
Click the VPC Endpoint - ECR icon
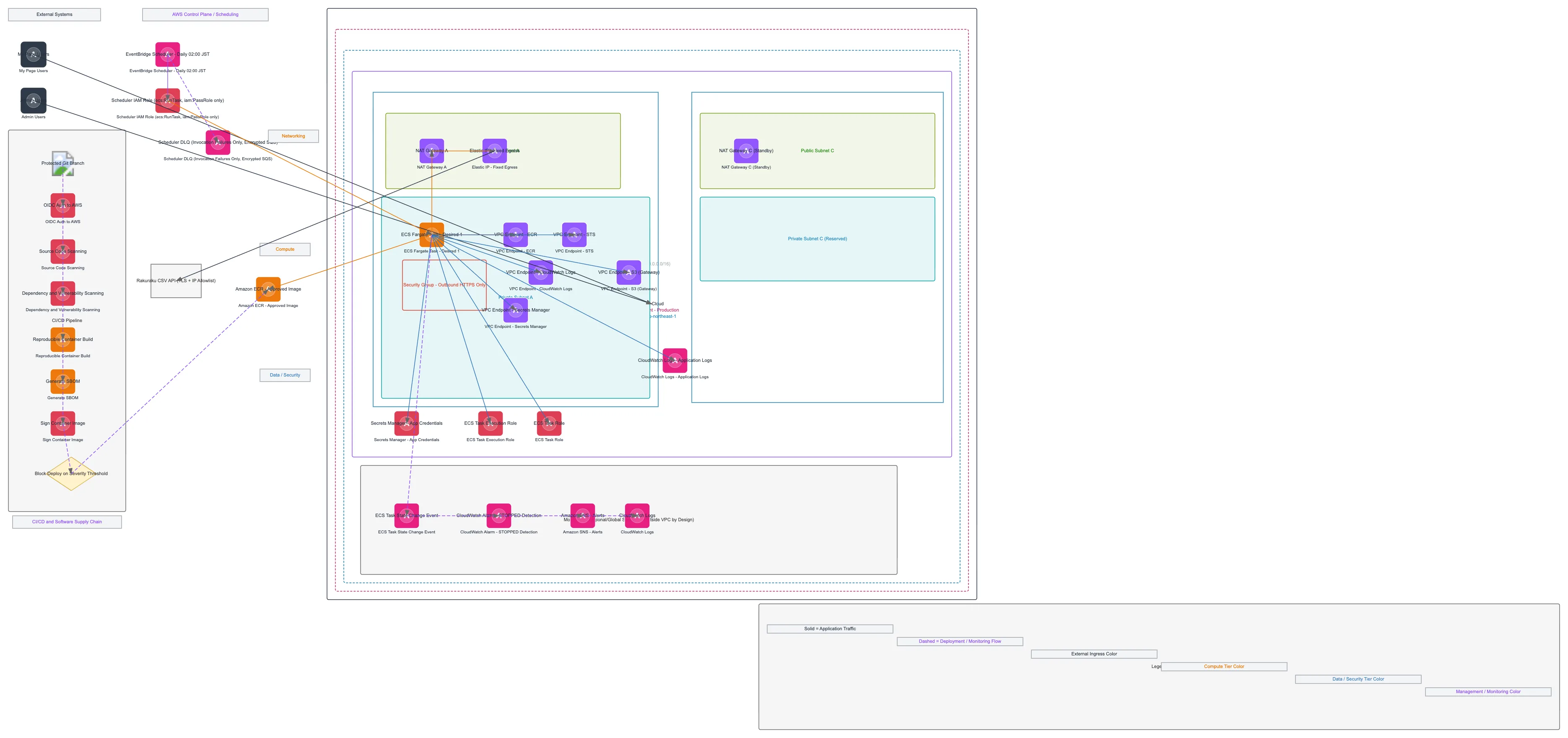coord(516,234)
